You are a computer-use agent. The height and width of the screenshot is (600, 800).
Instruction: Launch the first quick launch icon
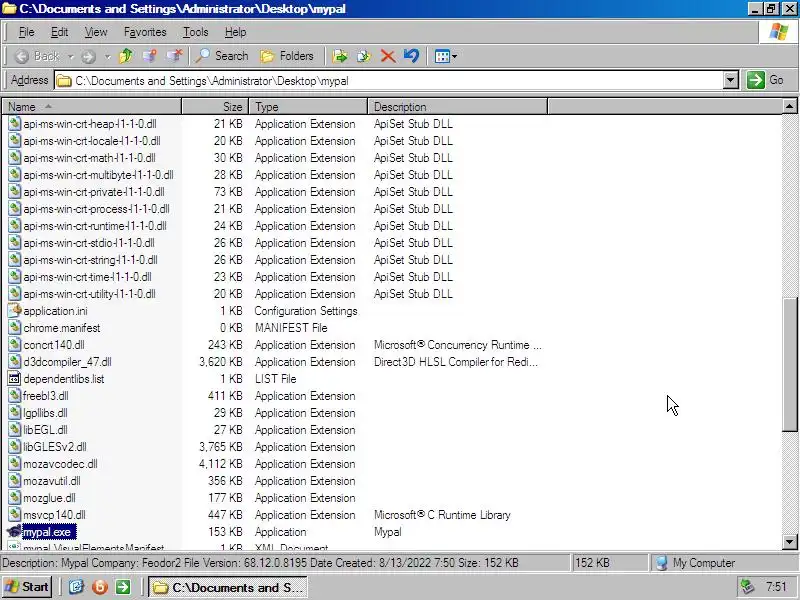[x=76, y=587]
